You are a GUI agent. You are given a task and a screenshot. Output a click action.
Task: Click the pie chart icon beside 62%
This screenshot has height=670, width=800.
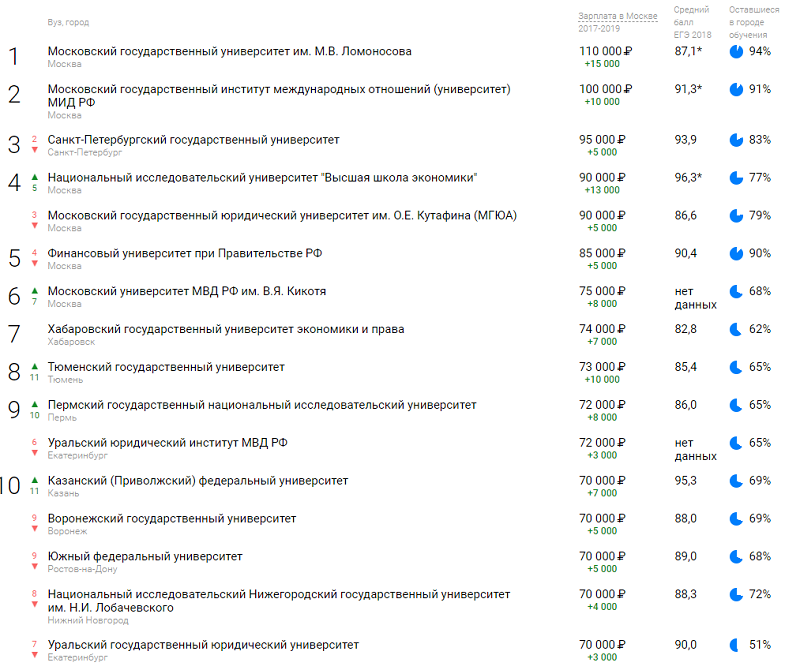click(737, 329)
